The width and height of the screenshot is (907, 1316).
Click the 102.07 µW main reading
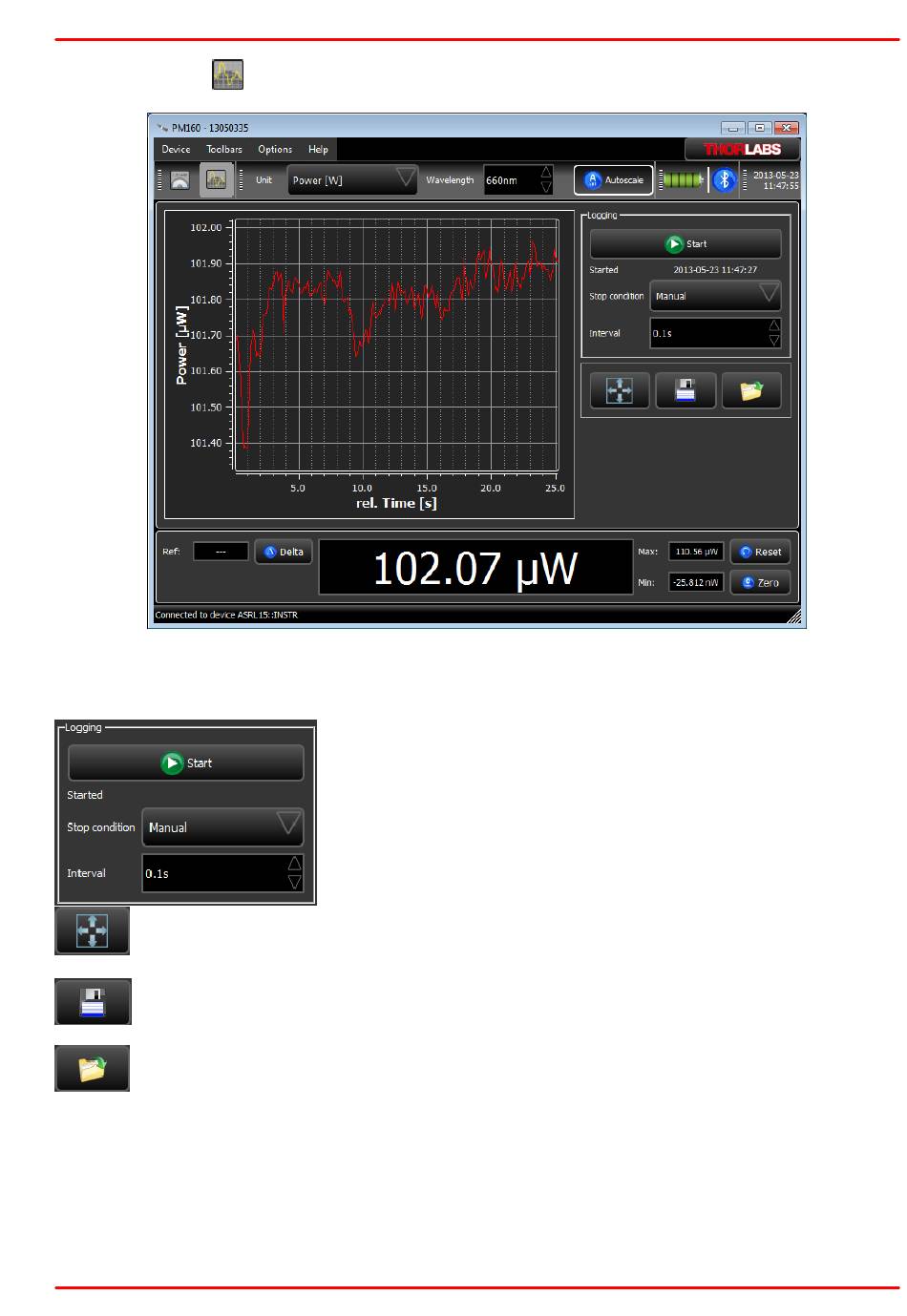pyautogui.click(x=475, y=568)
